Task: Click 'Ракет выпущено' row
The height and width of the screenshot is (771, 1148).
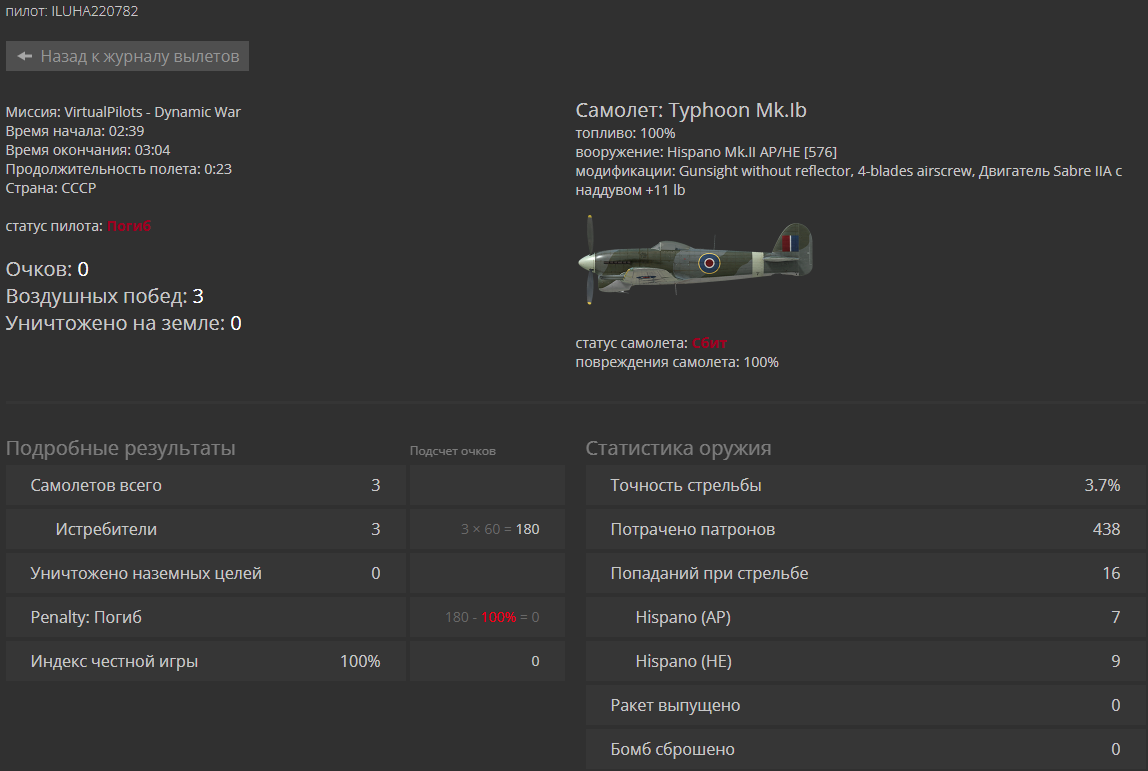Action: 865,705
